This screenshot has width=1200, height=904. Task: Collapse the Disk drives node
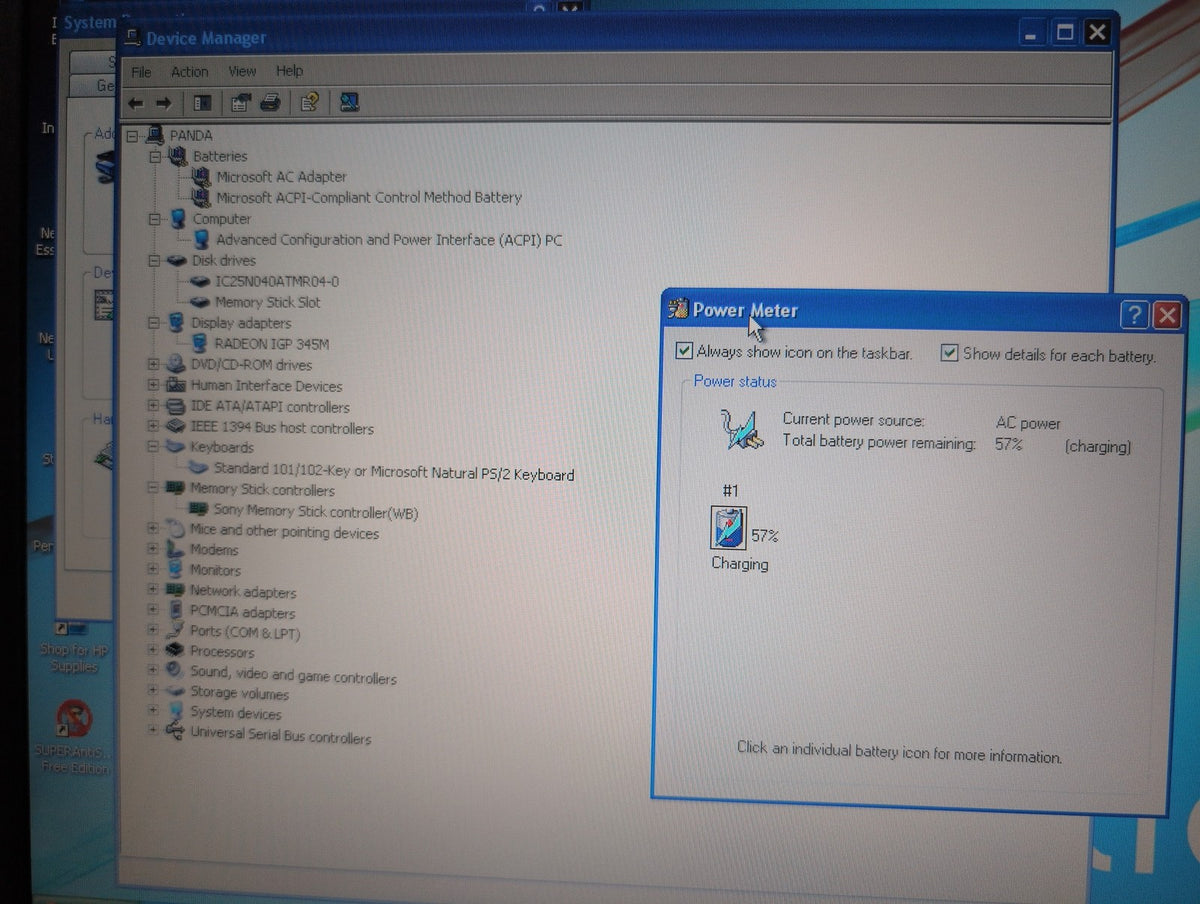click(x=154, y=261)
